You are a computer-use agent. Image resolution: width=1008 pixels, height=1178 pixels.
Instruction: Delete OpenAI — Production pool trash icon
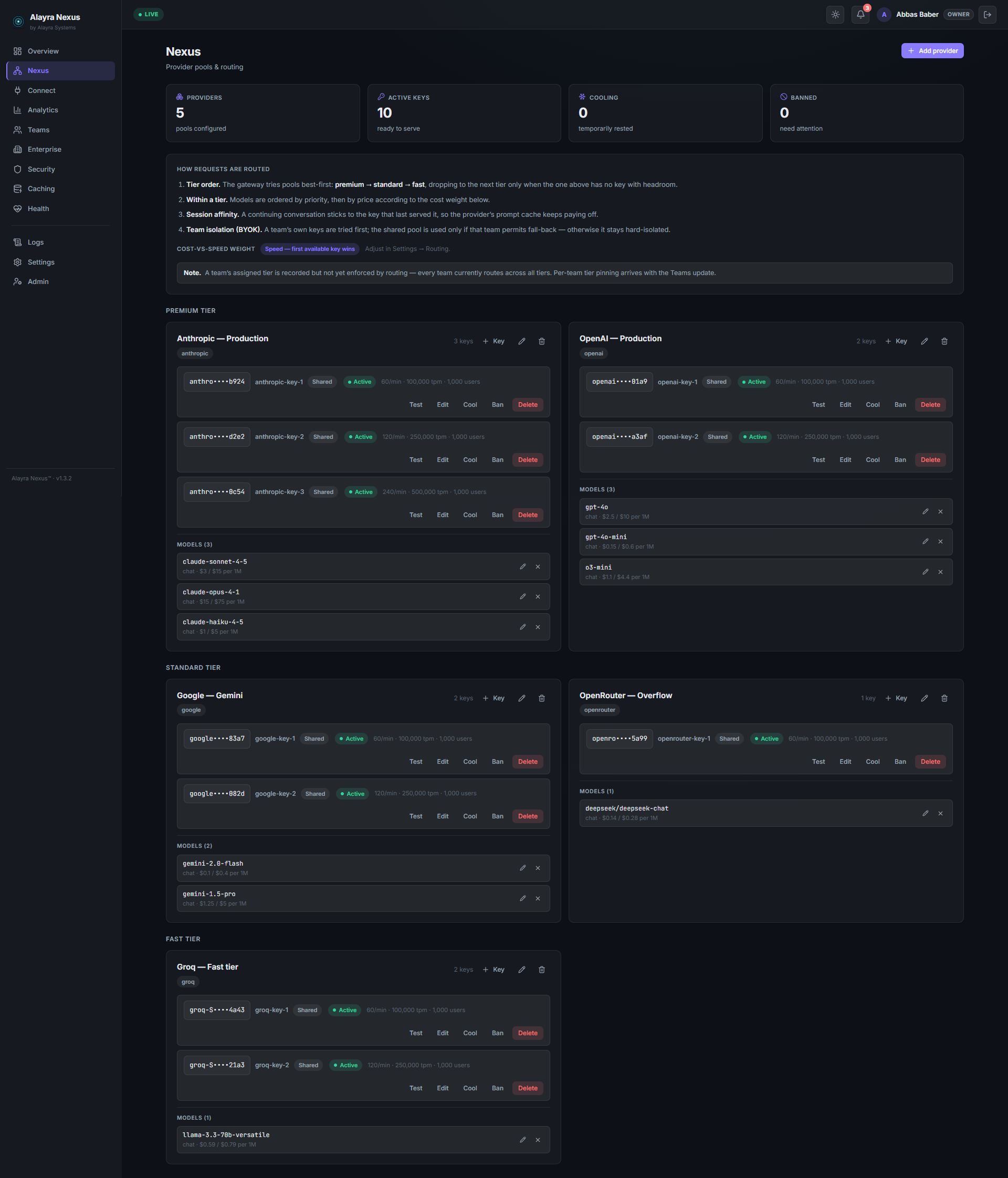click(944, 341)
